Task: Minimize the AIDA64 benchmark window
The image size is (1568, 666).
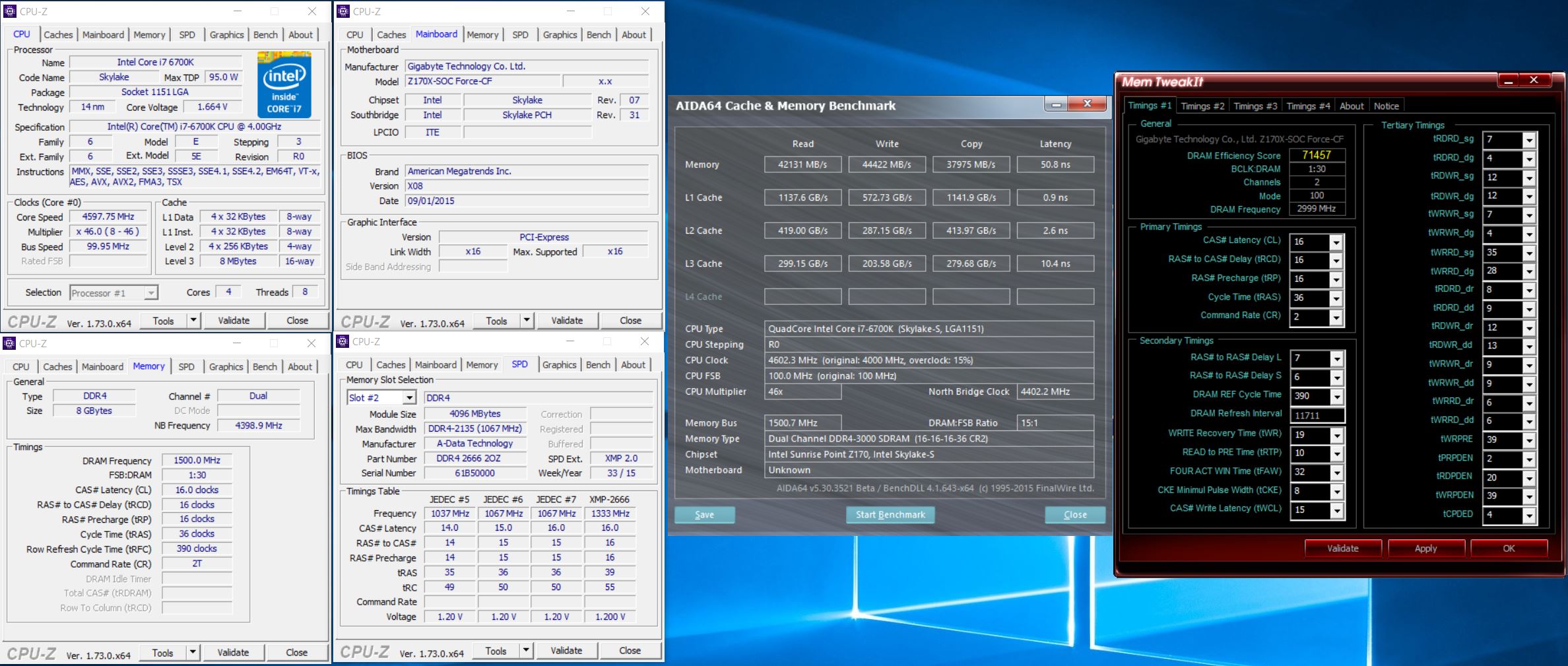Action: 1056,104
